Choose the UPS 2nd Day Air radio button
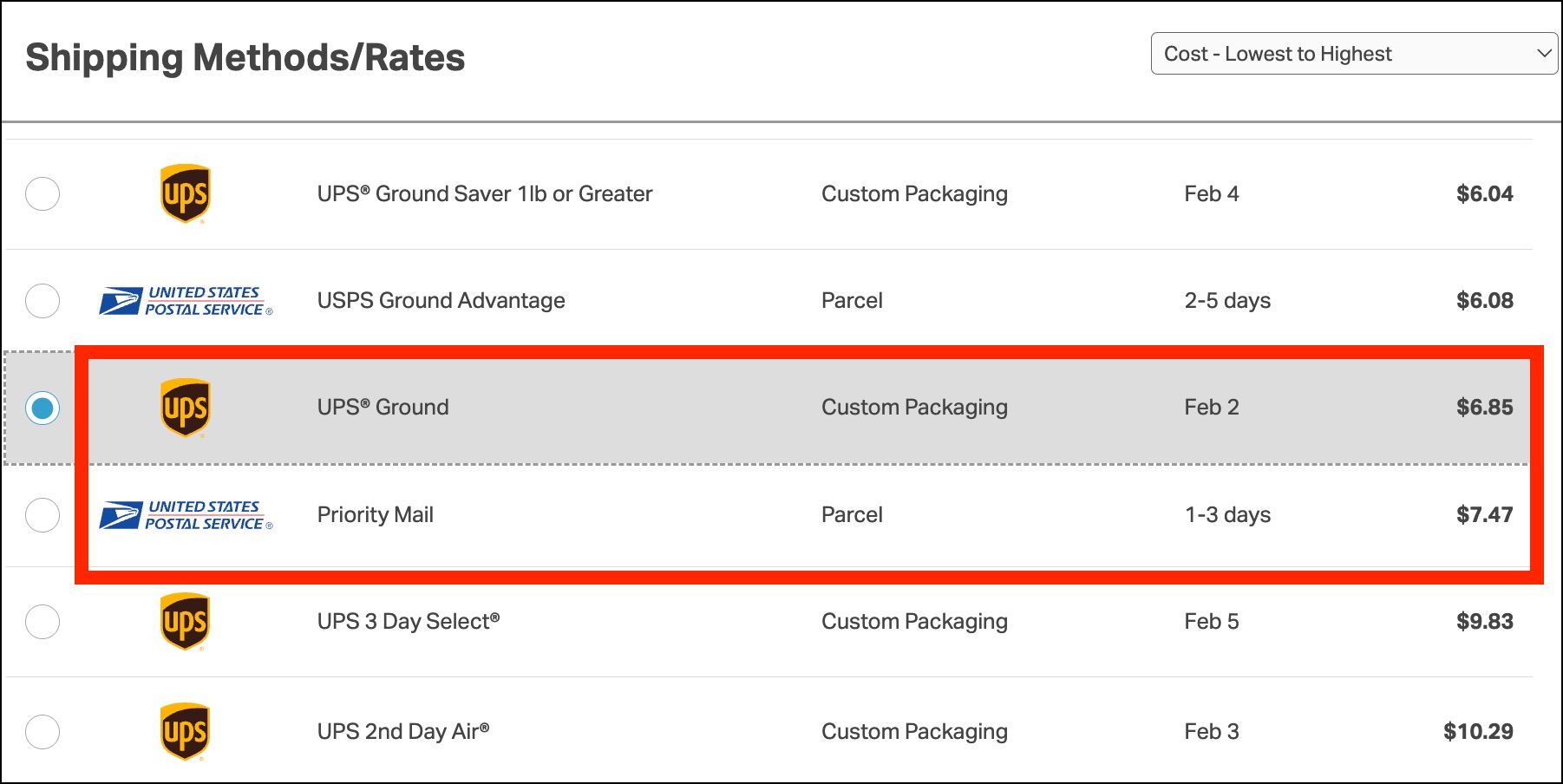 [x=43, y=732]
